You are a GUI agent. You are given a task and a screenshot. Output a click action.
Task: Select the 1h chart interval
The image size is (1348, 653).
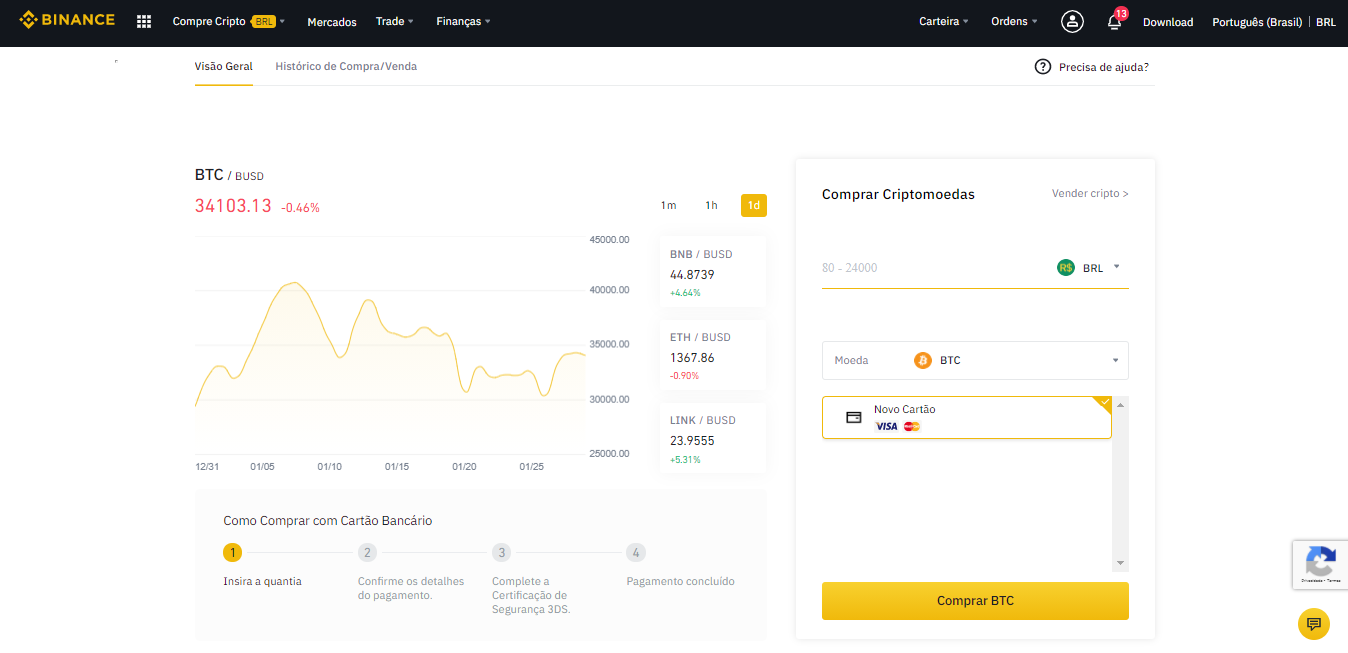coord(711,205)
